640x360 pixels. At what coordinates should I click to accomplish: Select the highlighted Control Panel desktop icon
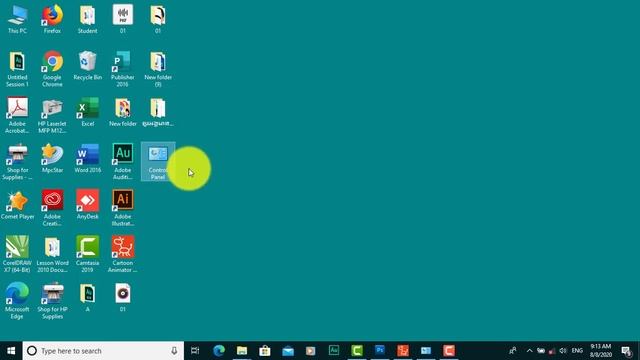tap(158, 162)
